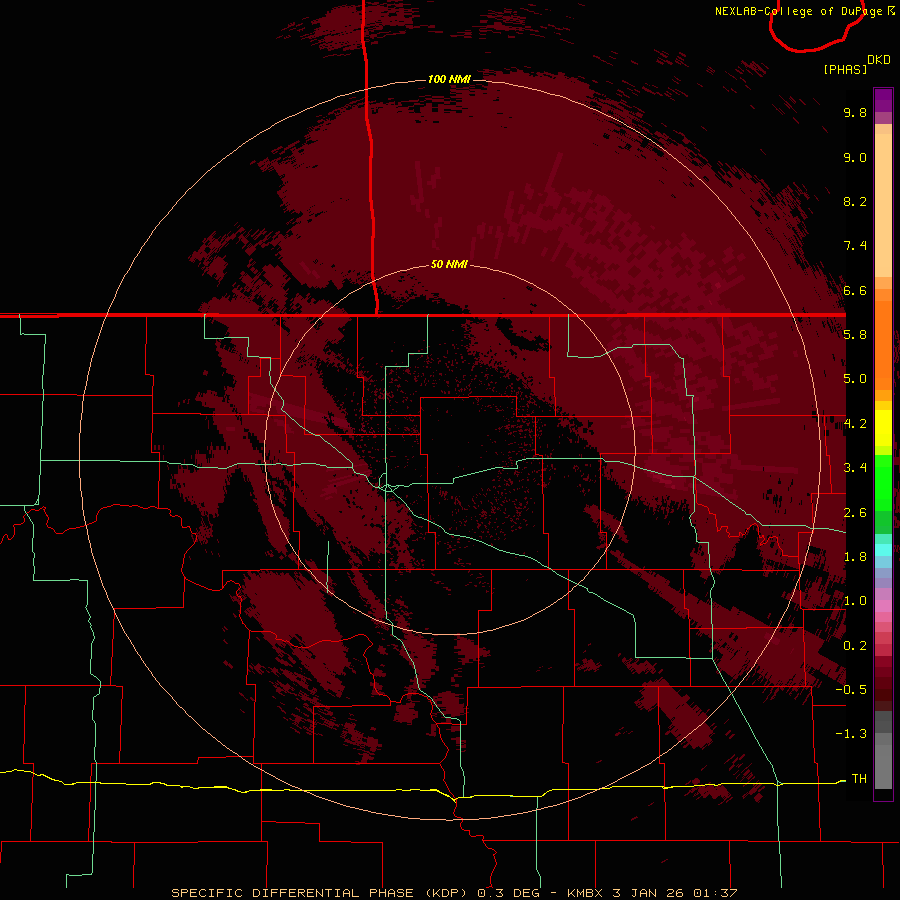Click the 9.8 scale value
The height and width of the screenshot is (900, 900).
click(x=855, y=112)
